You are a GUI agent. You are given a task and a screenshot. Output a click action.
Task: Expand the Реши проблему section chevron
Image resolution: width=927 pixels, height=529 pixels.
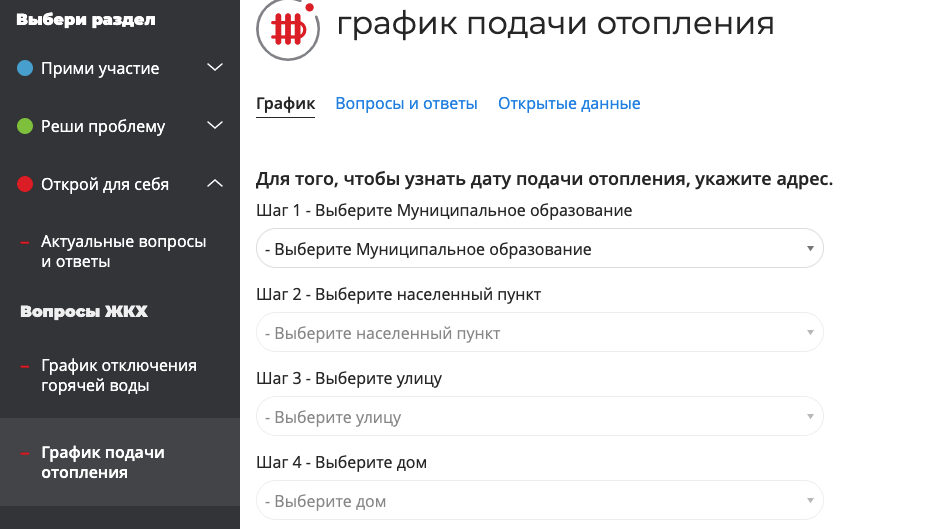click(x=214, y=126)
